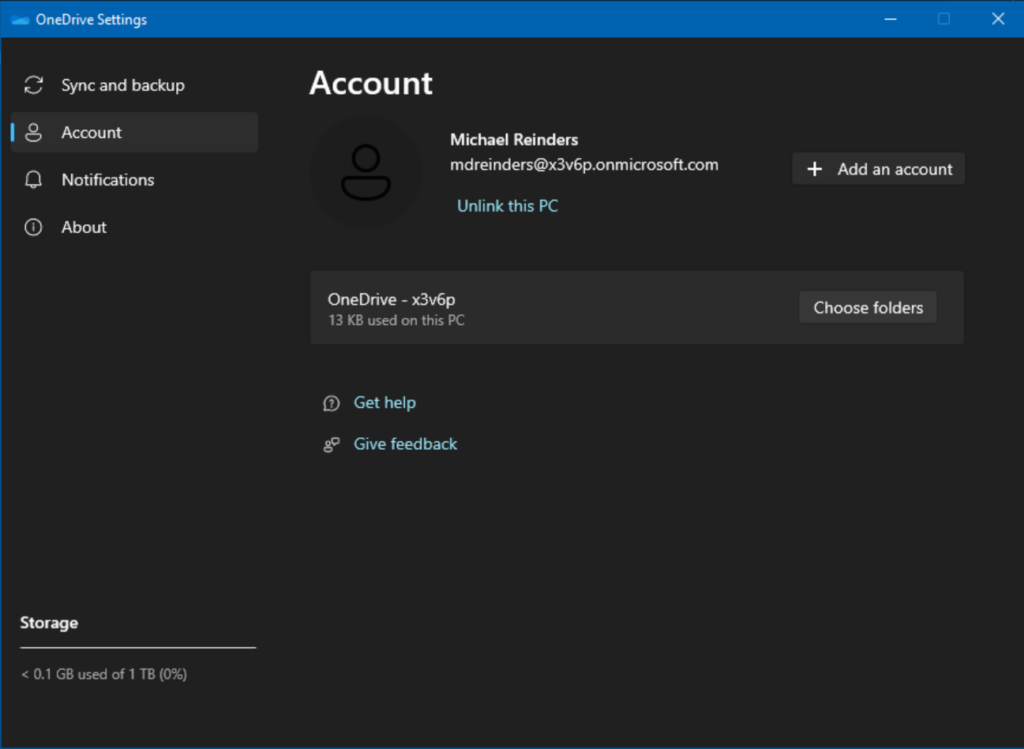Viewport: 1024px width, 749px height.
Task: Switch to the Sync and backup section
Action: 123,85
